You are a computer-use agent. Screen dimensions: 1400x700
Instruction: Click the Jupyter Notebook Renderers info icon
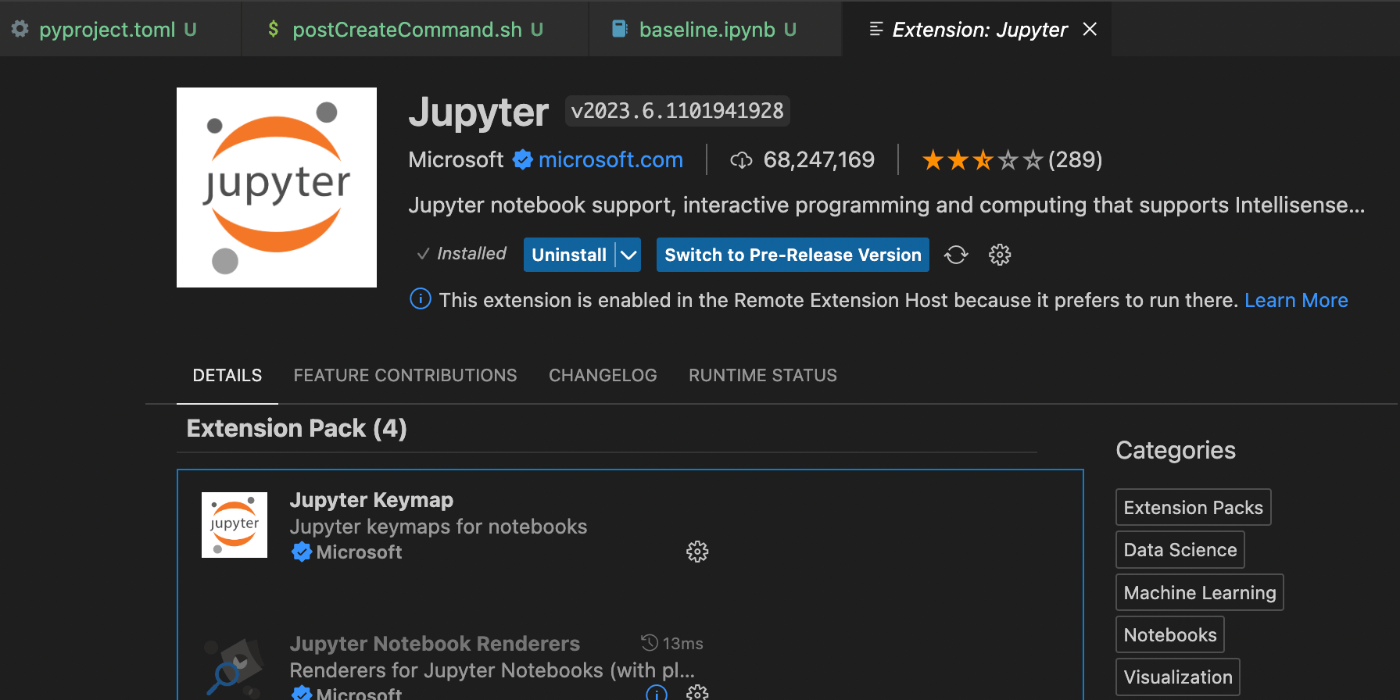click(x=656, y=693)
